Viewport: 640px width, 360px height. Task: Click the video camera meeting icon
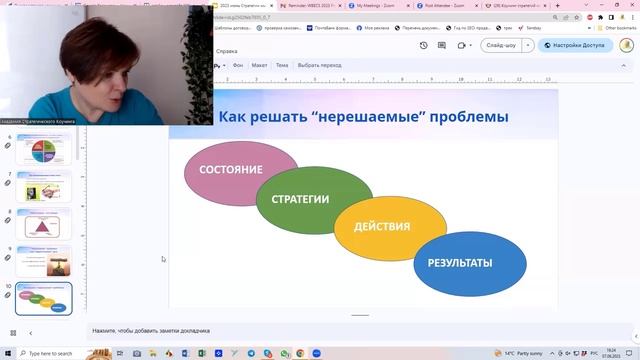461,45
